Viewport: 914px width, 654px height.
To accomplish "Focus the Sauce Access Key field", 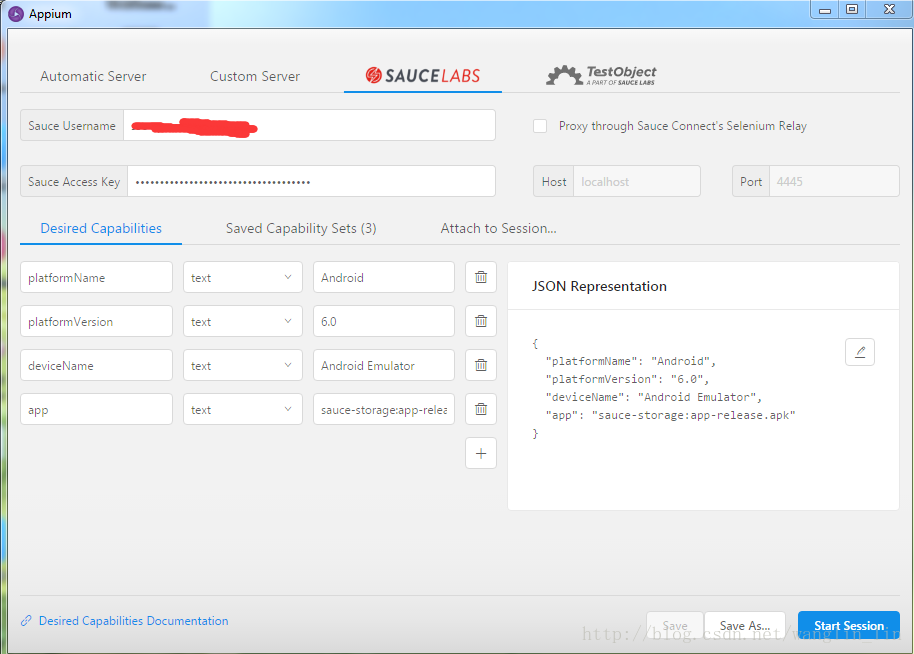I will click(311, 181).
